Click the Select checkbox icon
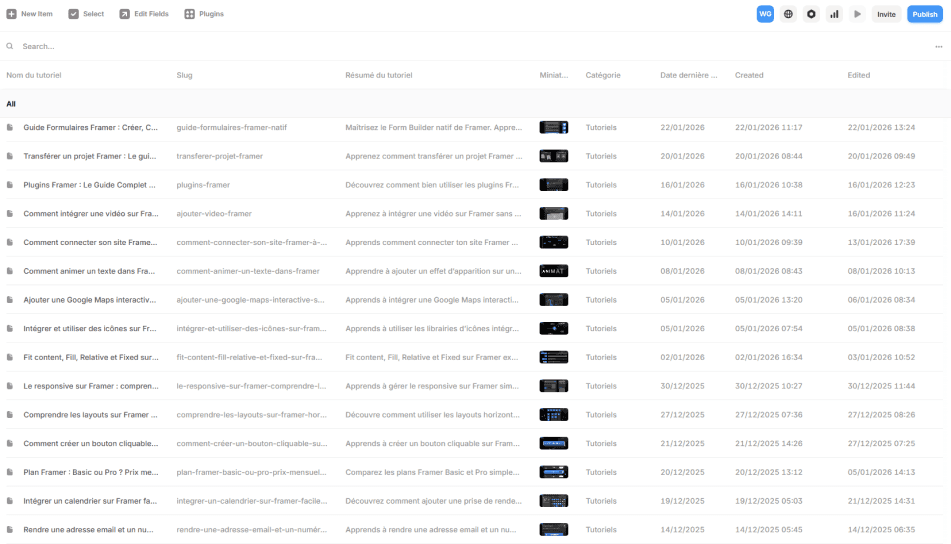The image size is (951, 544). [x=73, y=14]
